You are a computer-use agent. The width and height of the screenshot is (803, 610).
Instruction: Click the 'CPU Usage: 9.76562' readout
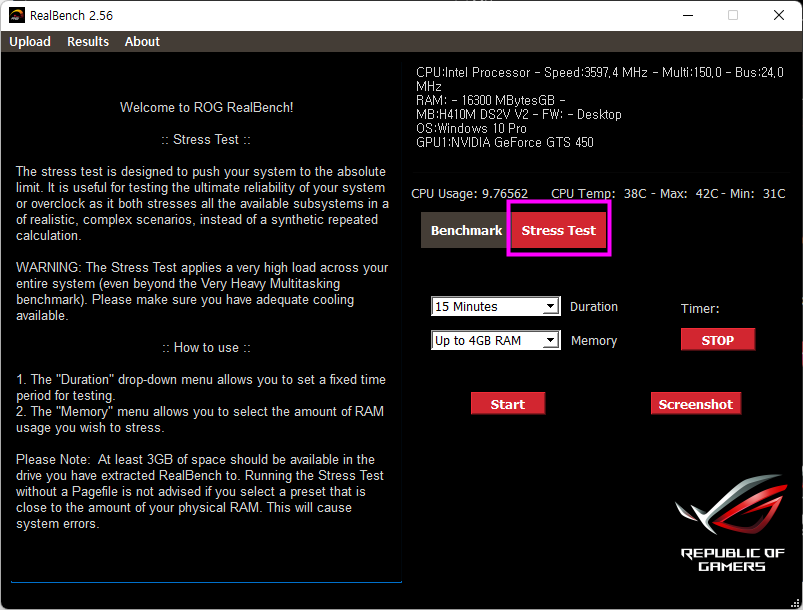[x=469, y=194]
